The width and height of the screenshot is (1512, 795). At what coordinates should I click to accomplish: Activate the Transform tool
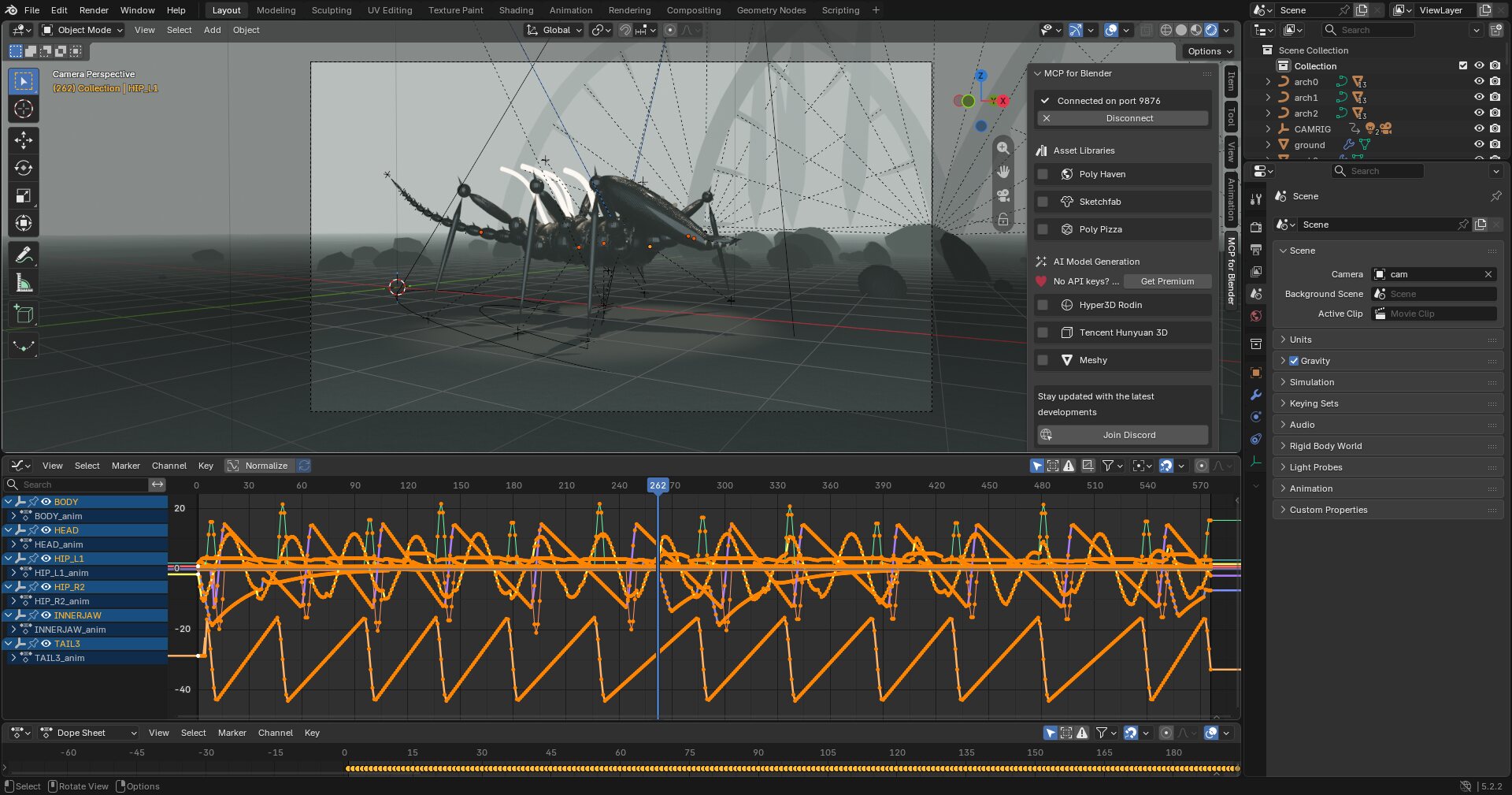pyautogui.click(x=24, y=223)
